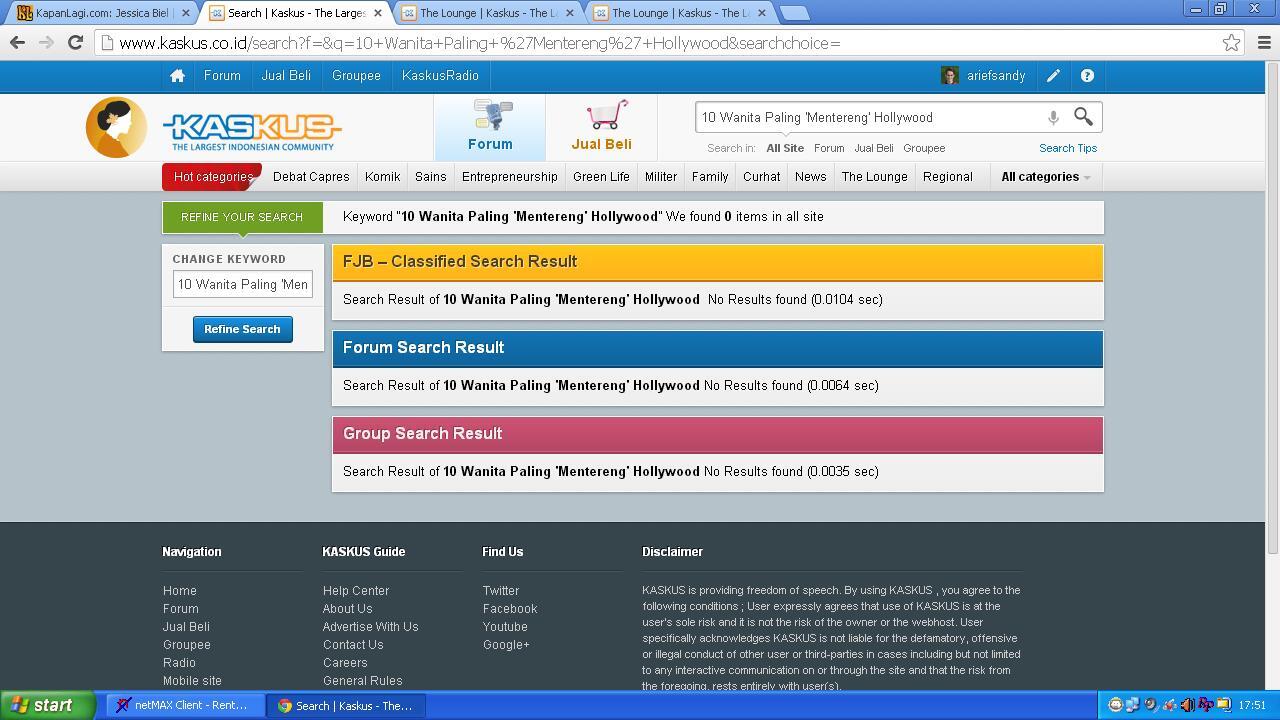Viewport: 1280px width, 720px height.
Task: Click the magnifier search icon
Action: pos(1083,117)
